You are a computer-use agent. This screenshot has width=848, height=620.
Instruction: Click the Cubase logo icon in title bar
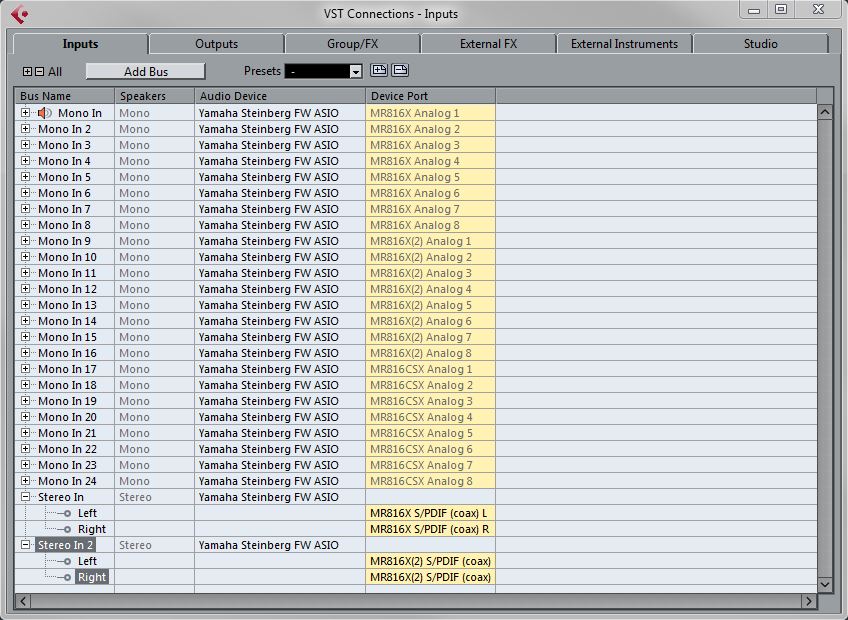pos(19,14)
